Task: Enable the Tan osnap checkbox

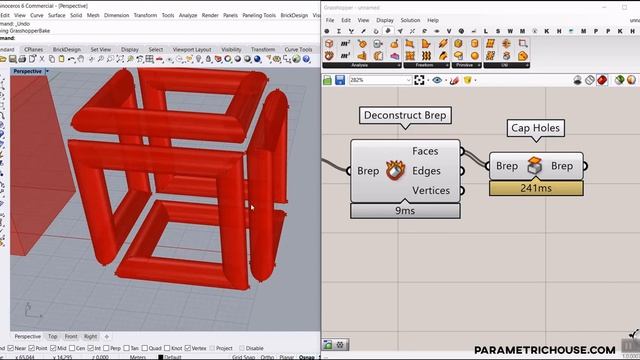Action: (x=126, y=348)
